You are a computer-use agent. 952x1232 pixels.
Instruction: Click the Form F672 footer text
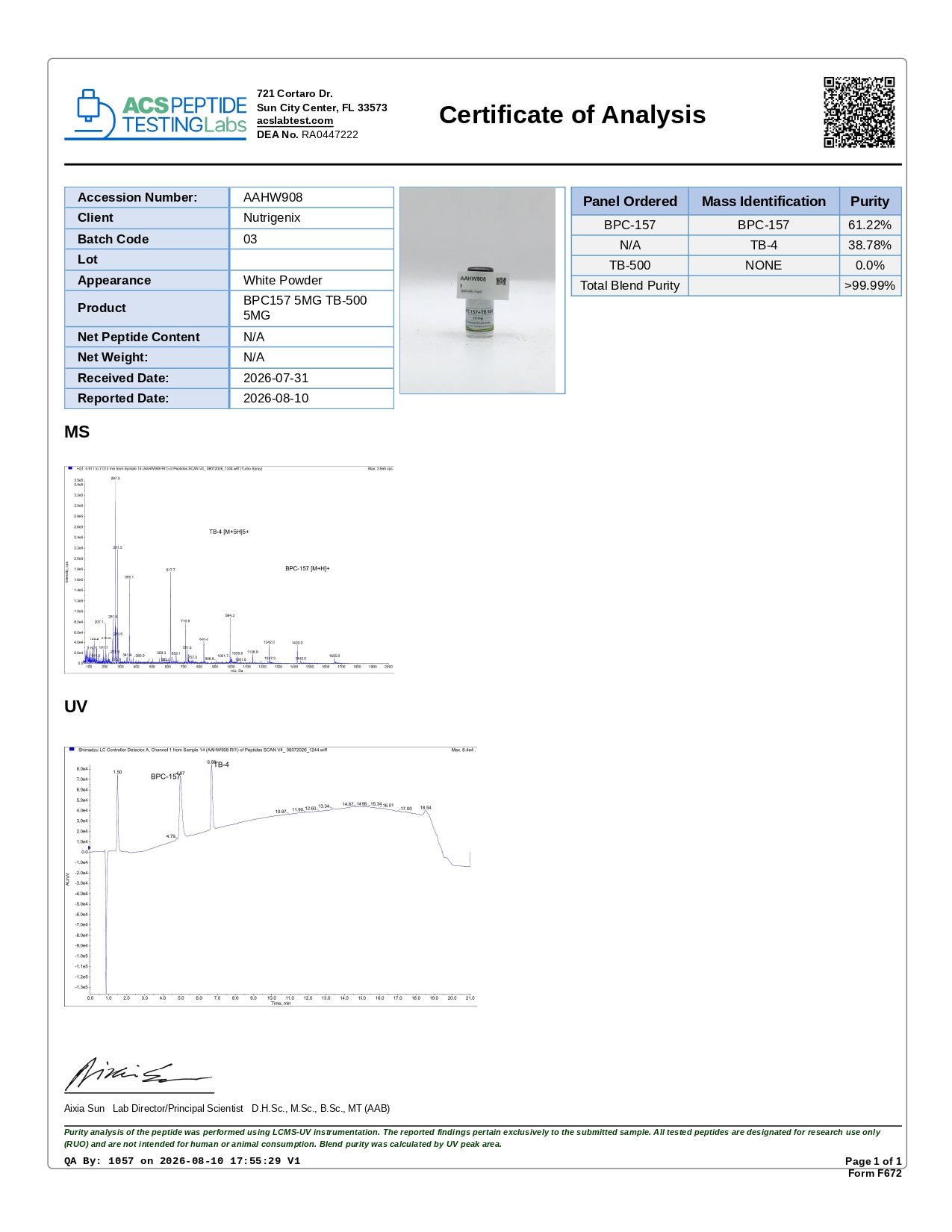tap(874, 1173)
